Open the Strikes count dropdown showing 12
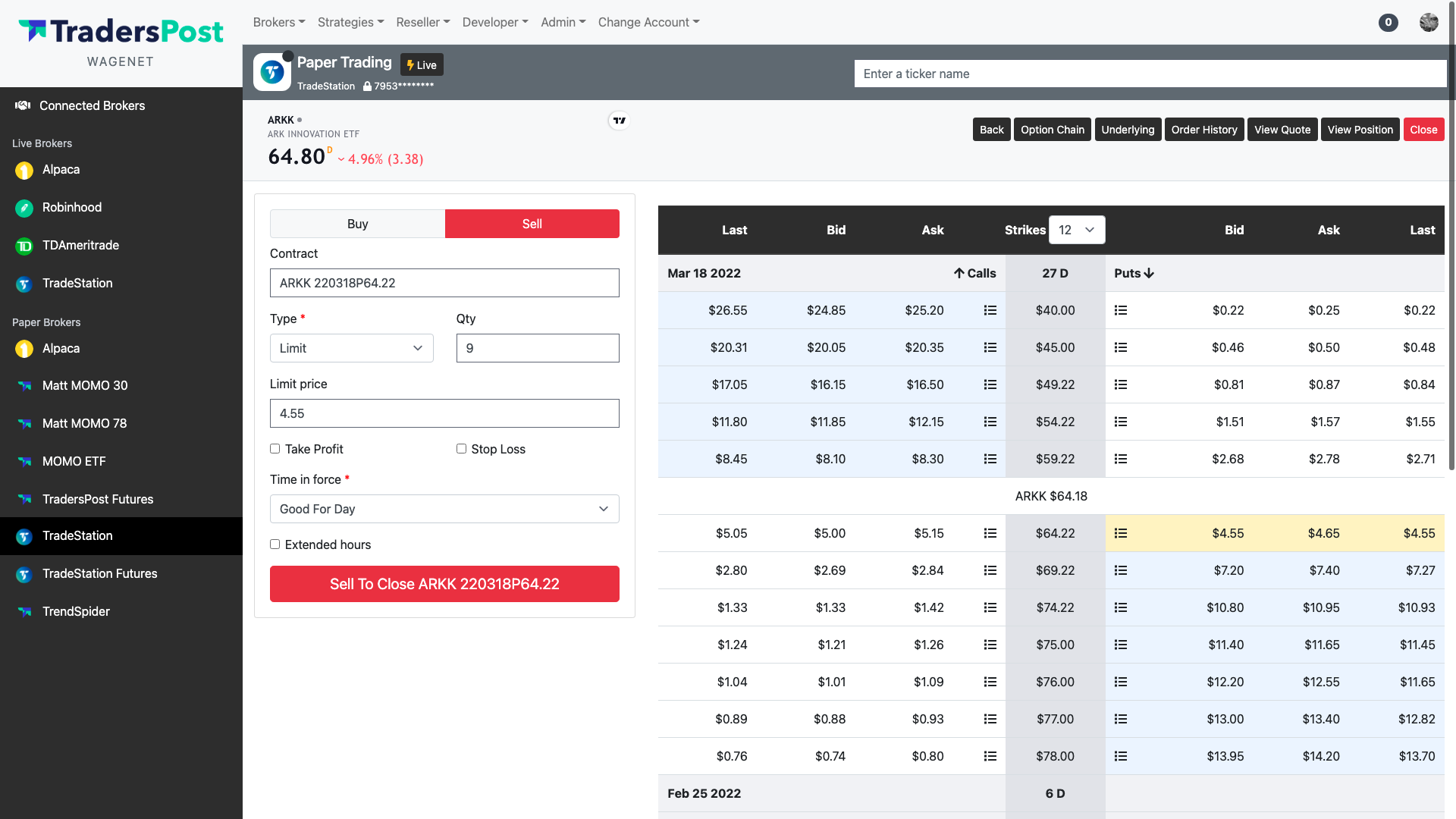1456x819 pixels. tap(1077, 230)
